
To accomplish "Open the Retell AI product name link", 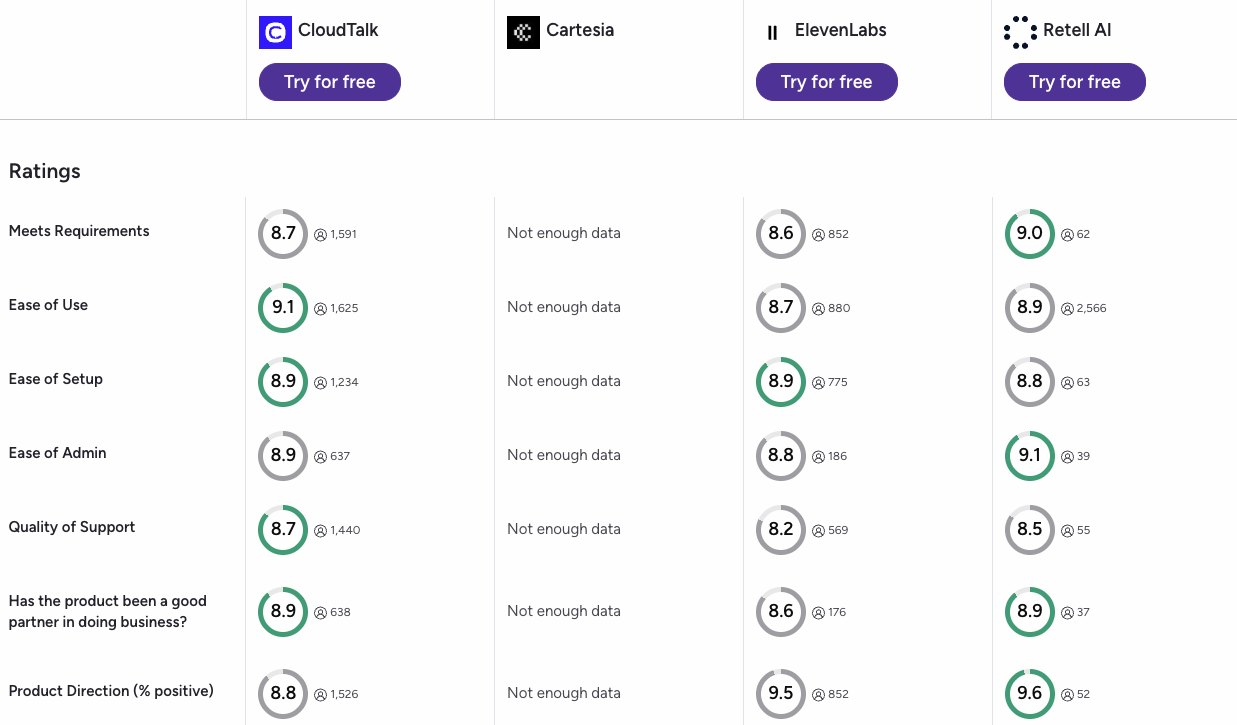I will [x=1077, y=30].
